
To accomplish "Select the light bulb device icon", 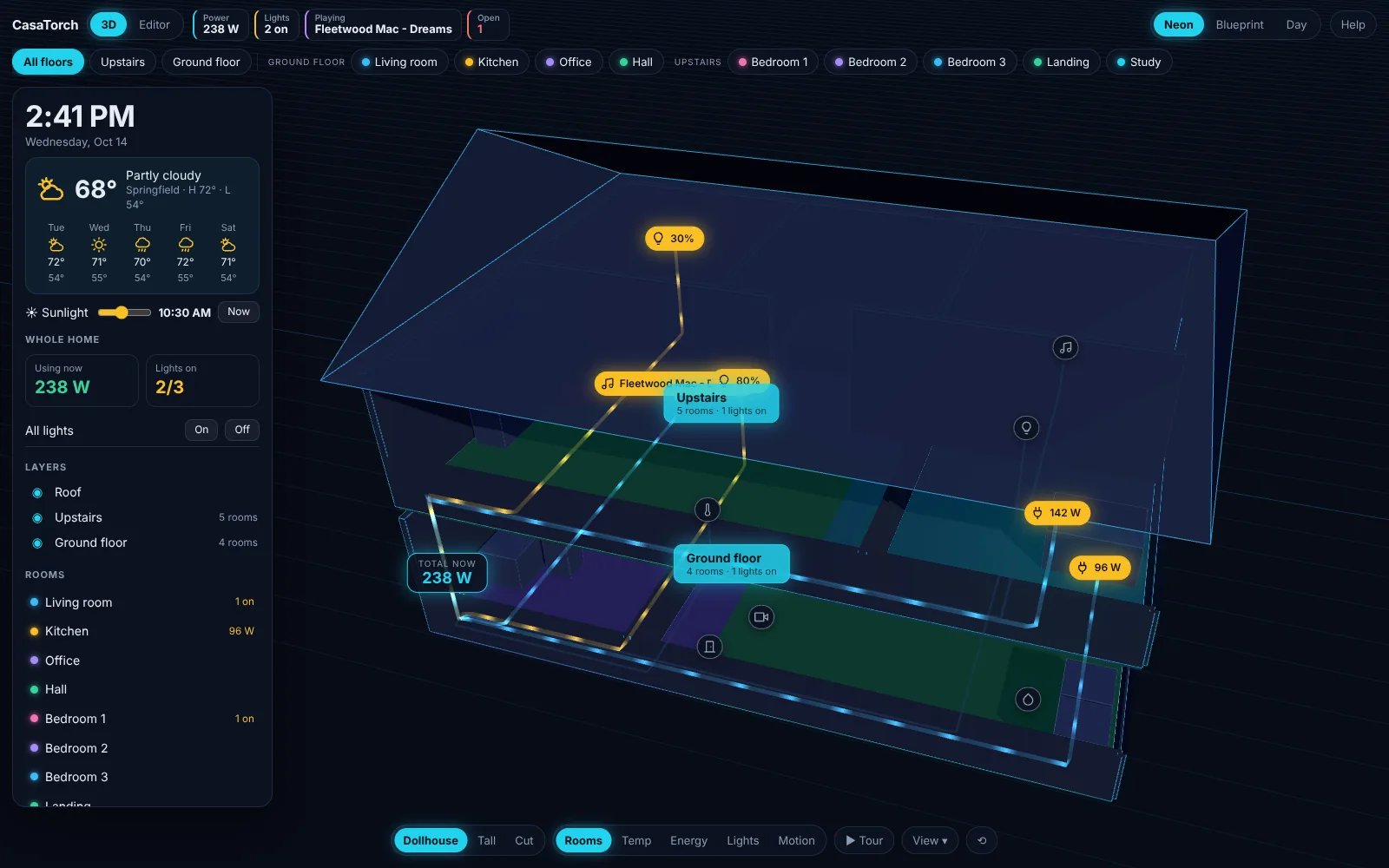I will [x=1026, y=427].
